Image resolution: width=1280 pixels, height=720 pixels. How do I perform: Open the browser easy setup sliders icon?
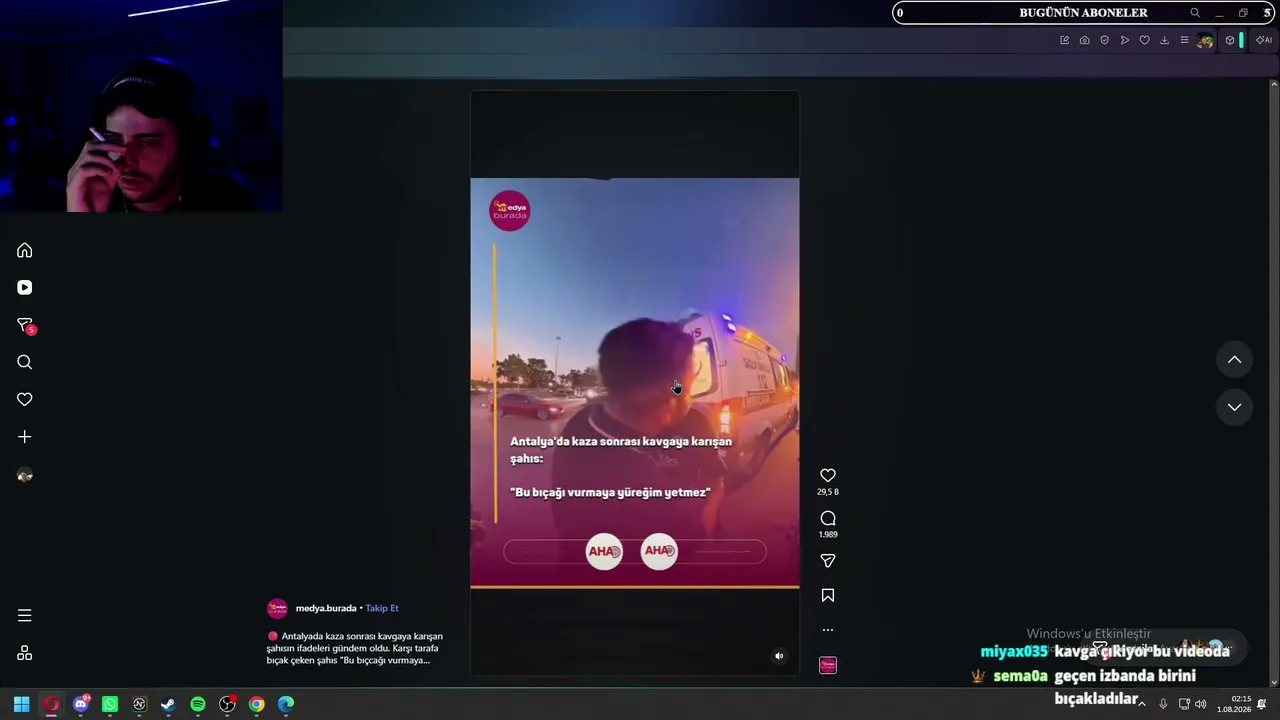point(1184,40)
